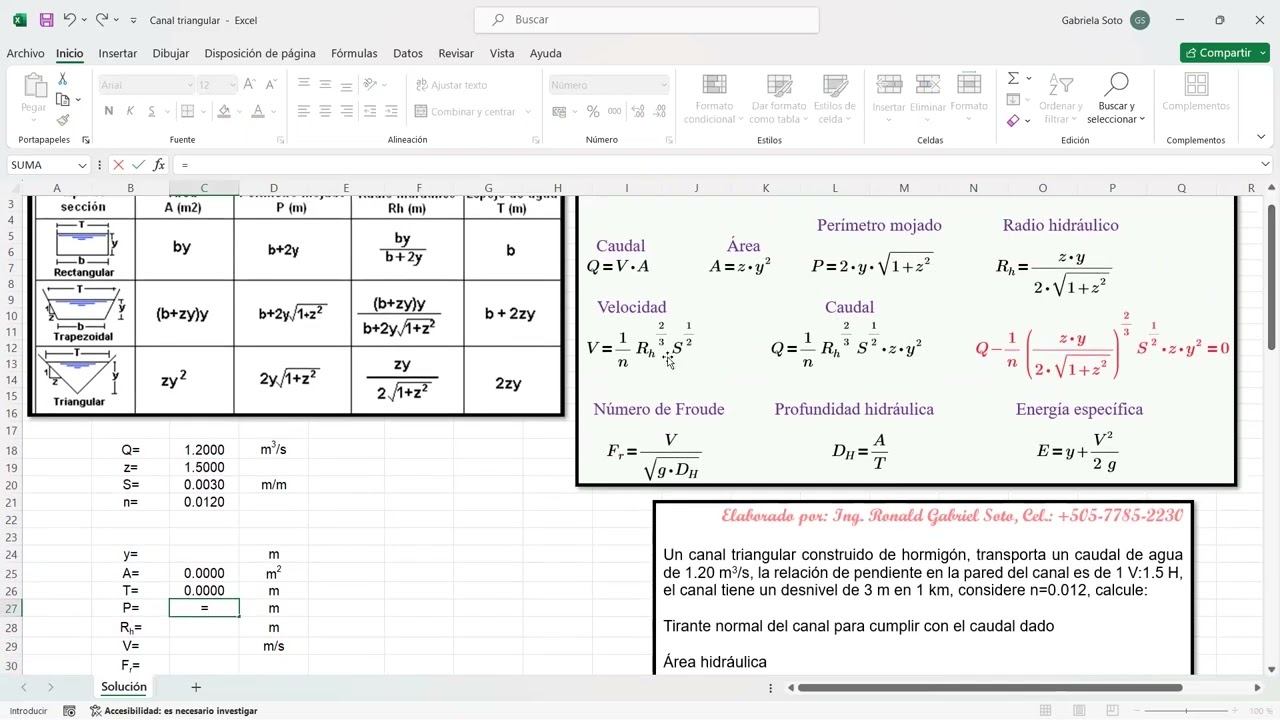Toggle align left for cell text
The height and width of the screenshot is (720, 1280).
click(304, 111)
